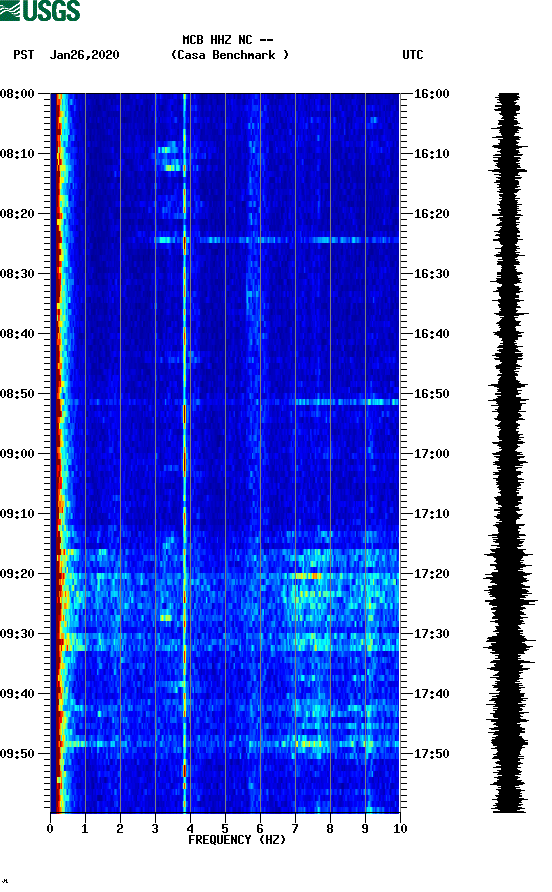This screenshot has height=892, width=552.
Task: Click the '09:30' PST time label
Action: 17,634
